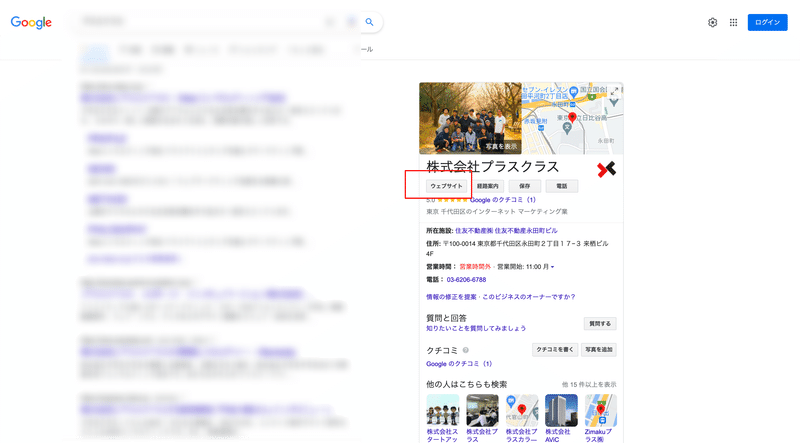800x443 pixels.
Task: Open the 株式会社プラス office photo thumbnail
Action: click(482, 410)
